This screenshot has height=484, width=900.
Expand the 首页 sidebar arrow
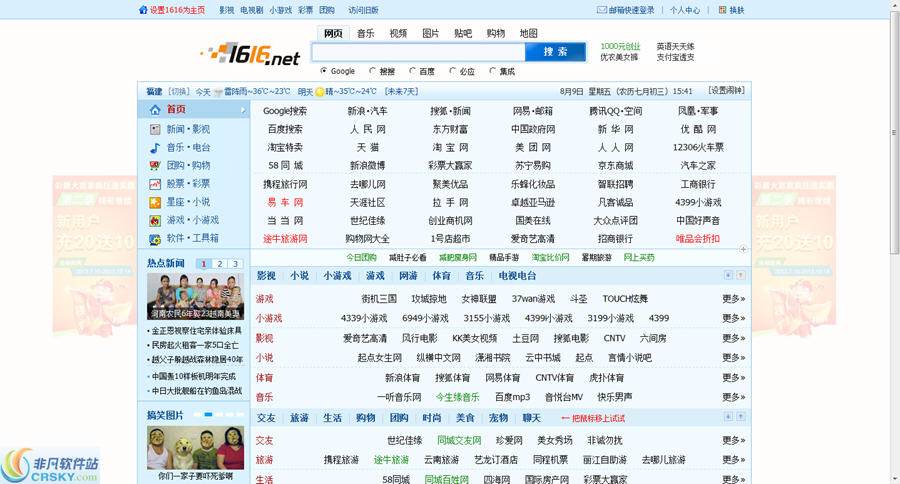pos(243,110)
